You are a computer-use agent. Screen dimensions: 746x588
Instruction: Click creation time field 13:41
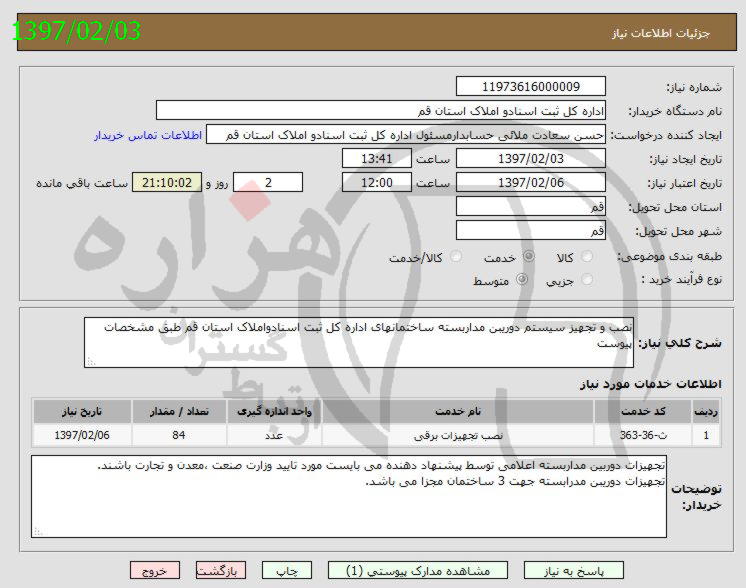377,158
